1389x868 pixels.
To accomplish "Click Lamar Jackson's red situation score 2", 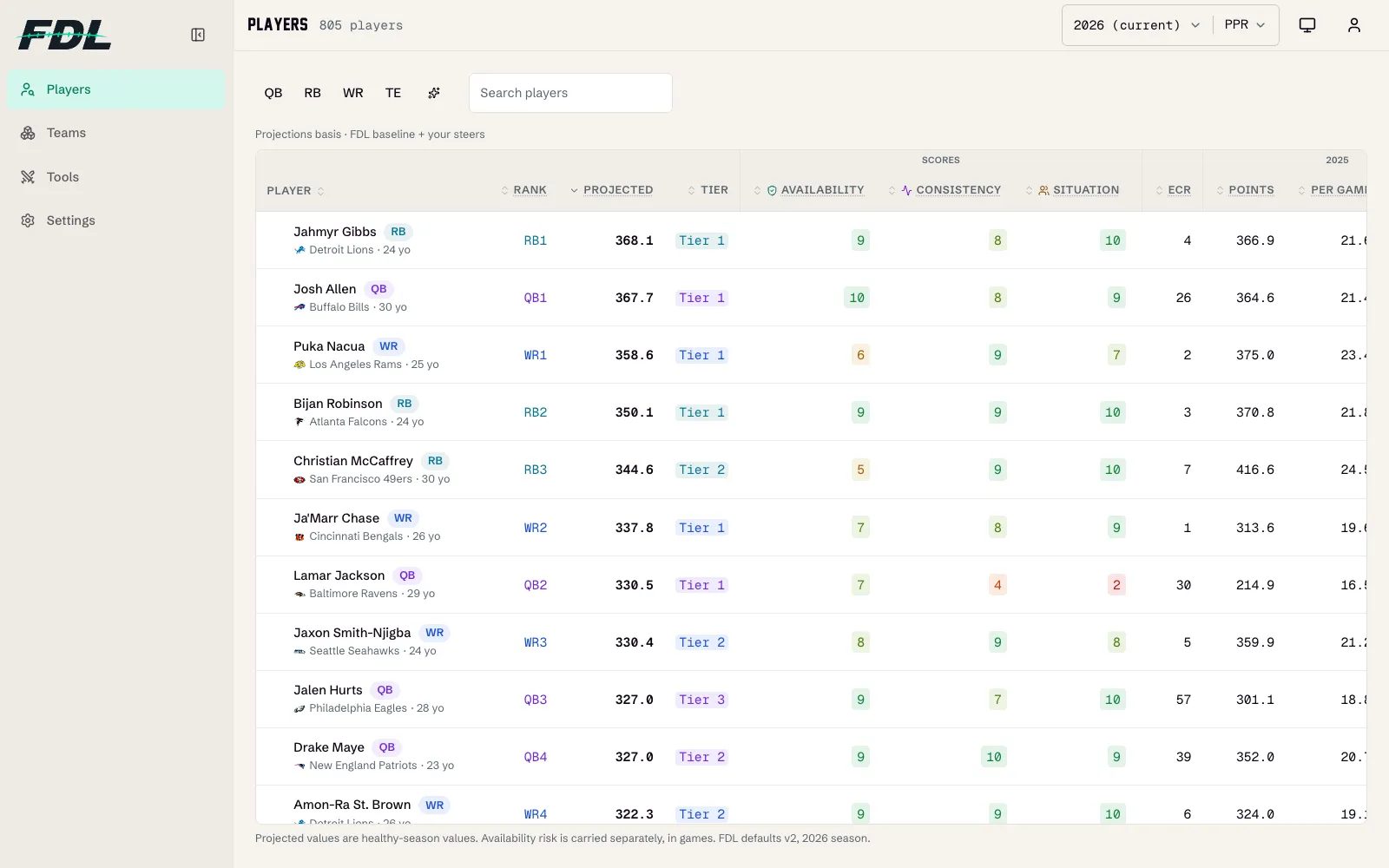I will pos(1116,585).
